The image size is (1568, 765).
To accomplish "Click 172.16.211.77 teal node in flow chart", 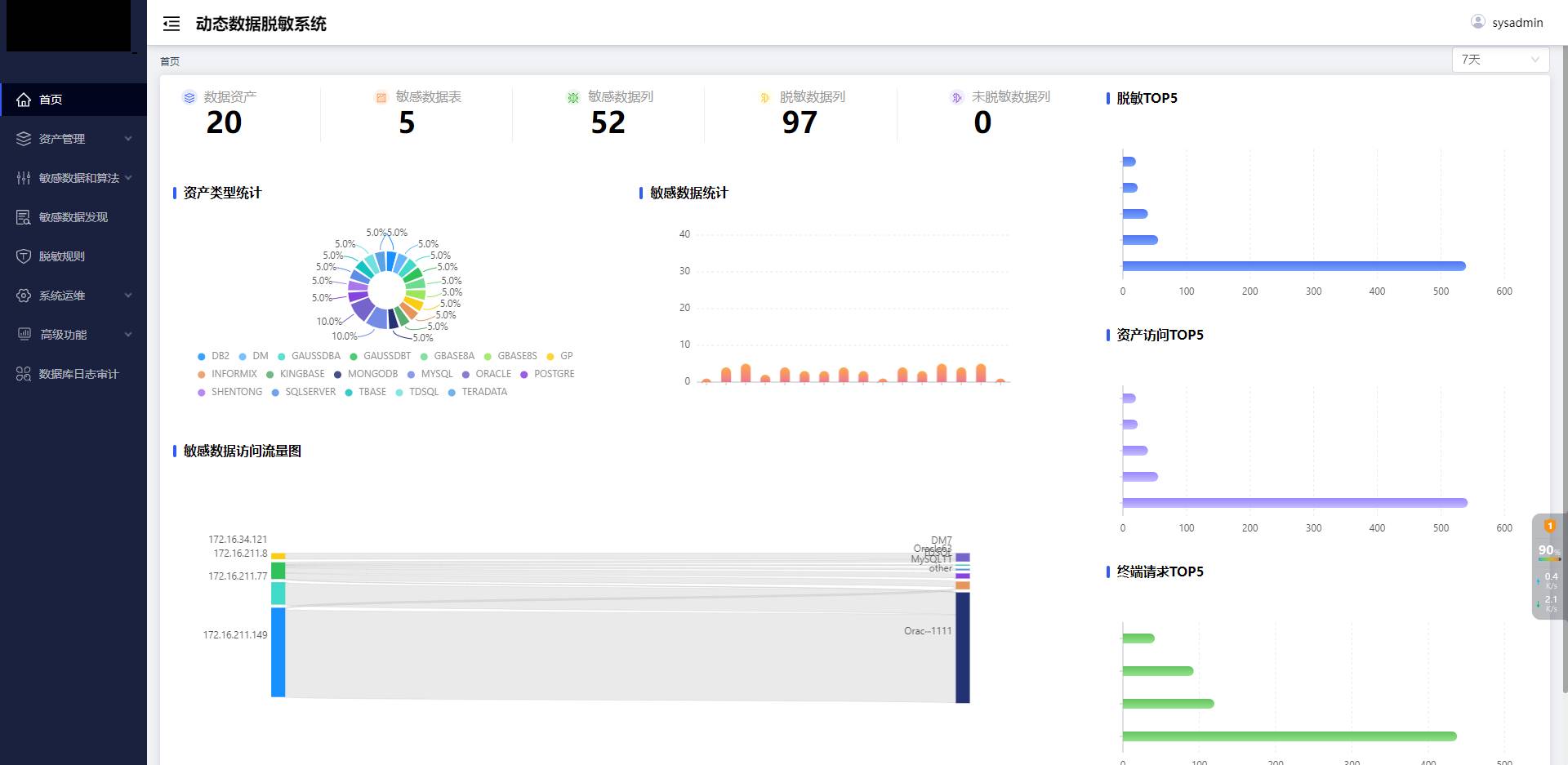I will pos(278,594).
